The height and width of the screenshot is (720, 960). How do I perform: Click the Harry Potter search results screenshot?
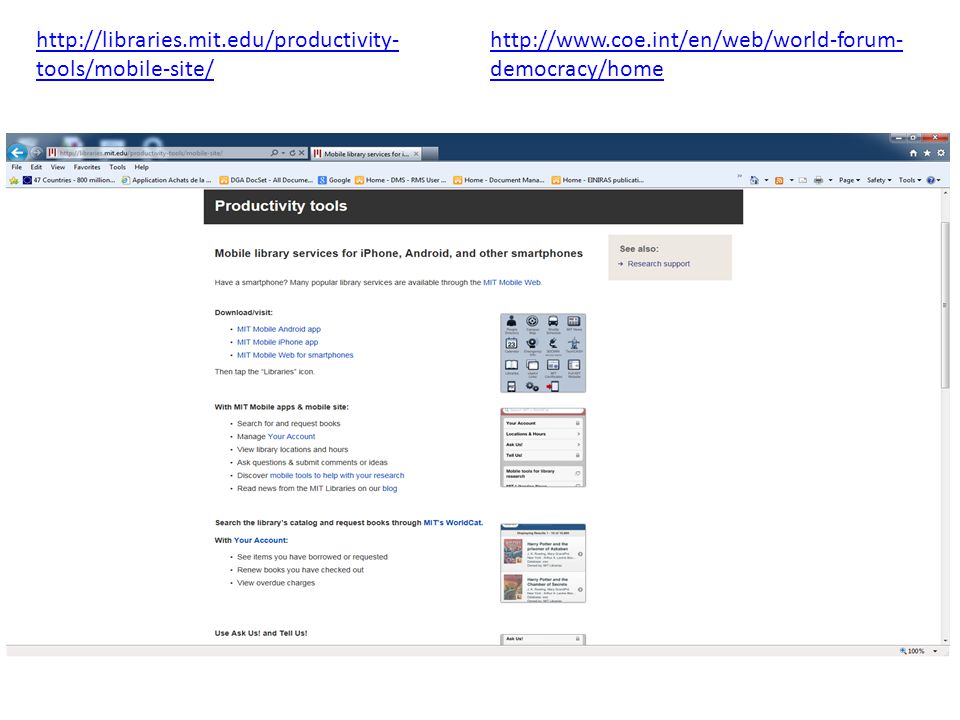point(543,563)
